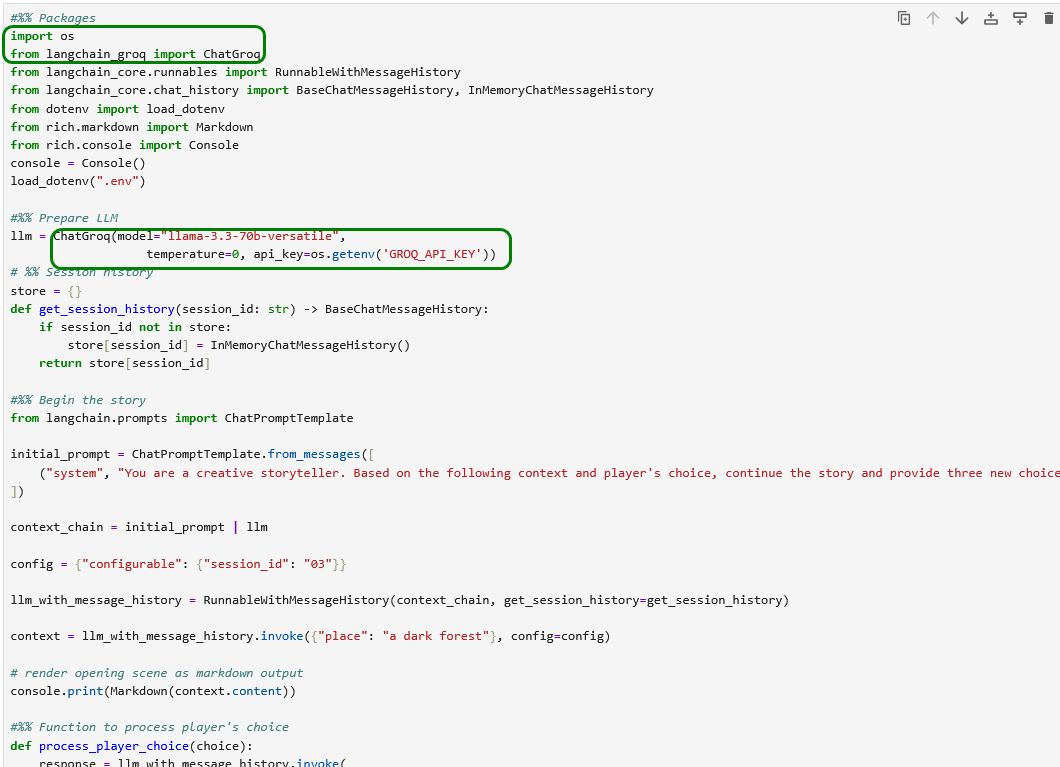Click the "system" prompt message line
This screenshot has height=767, width=1060.
(x=500, y=473)
